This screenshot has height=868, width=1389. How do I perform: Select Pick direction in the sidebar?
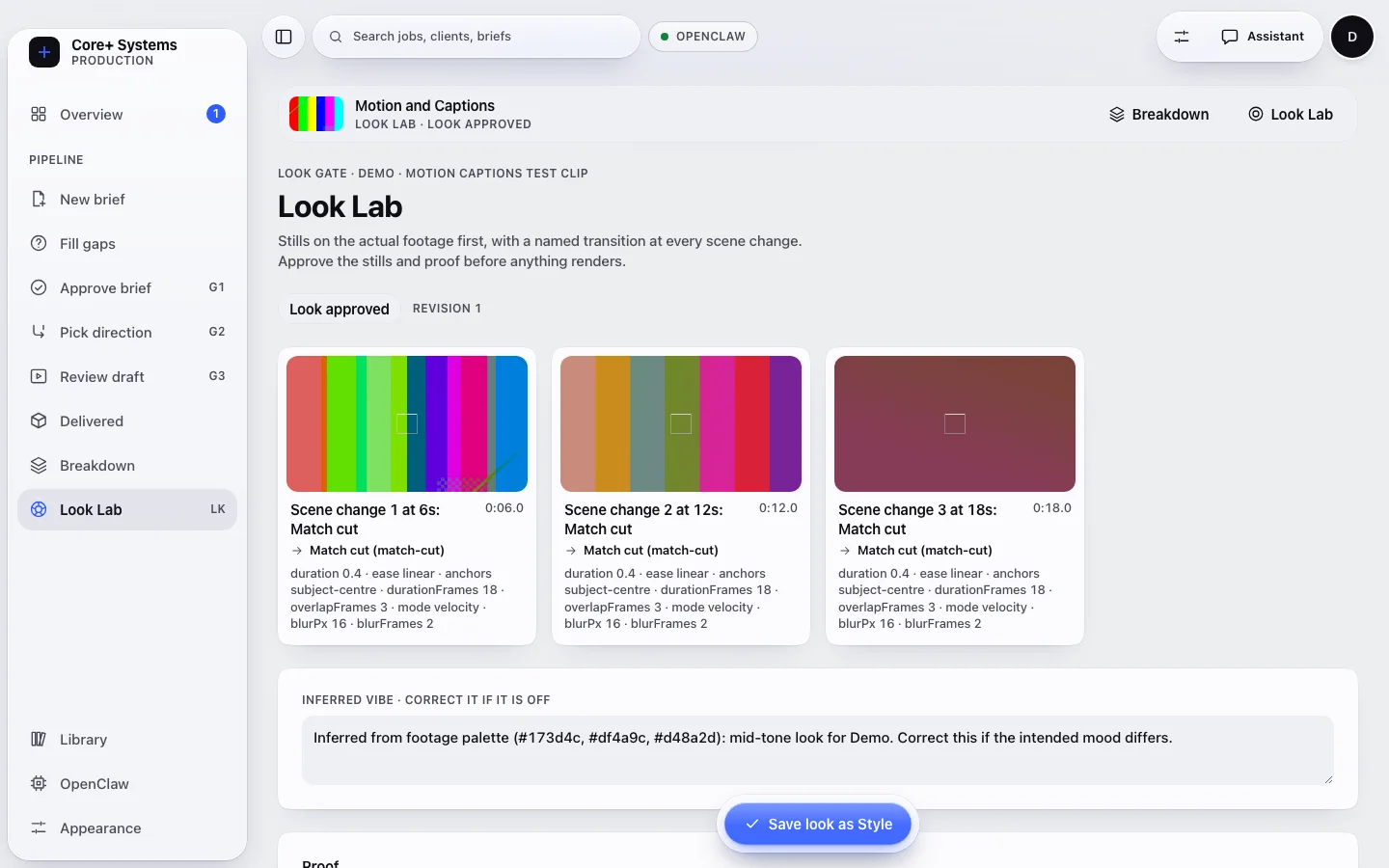click(127, 333)
